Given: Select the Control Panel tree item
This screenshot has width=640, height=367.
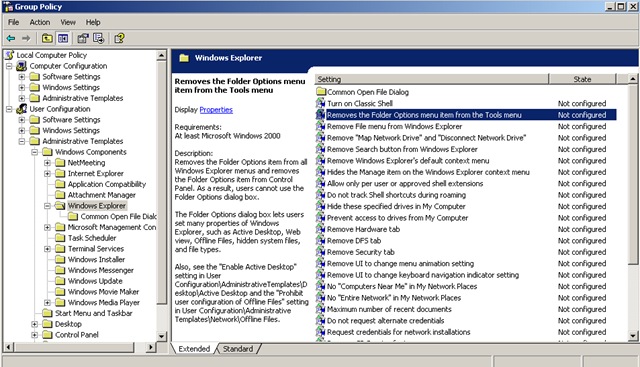Looking at the screenshot, I should [77, 335].
